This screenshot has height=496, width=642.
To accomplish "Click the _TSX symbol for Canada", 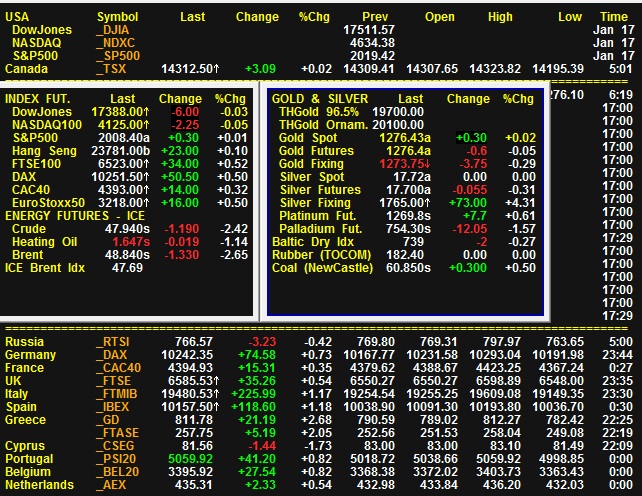I will (x=111, y=69).
